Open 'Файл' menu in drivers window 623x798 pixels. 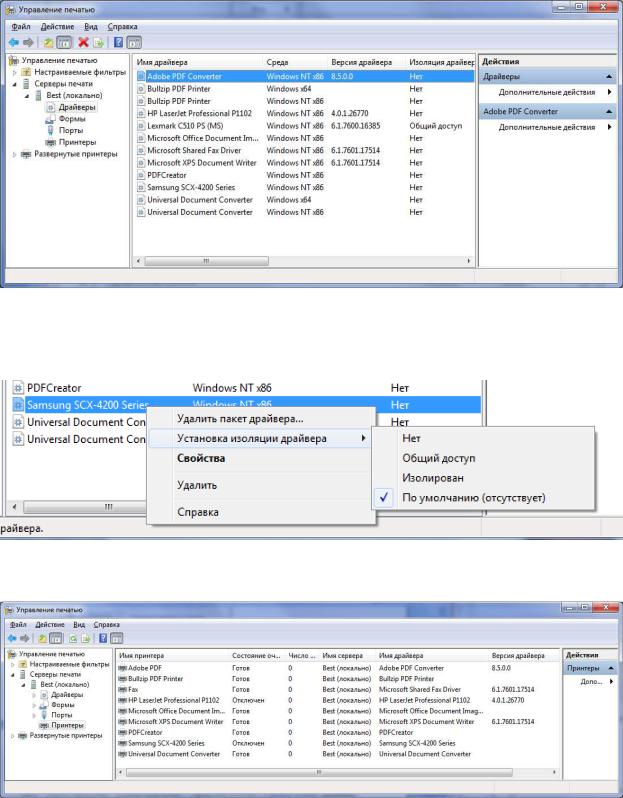pos(21,26)
